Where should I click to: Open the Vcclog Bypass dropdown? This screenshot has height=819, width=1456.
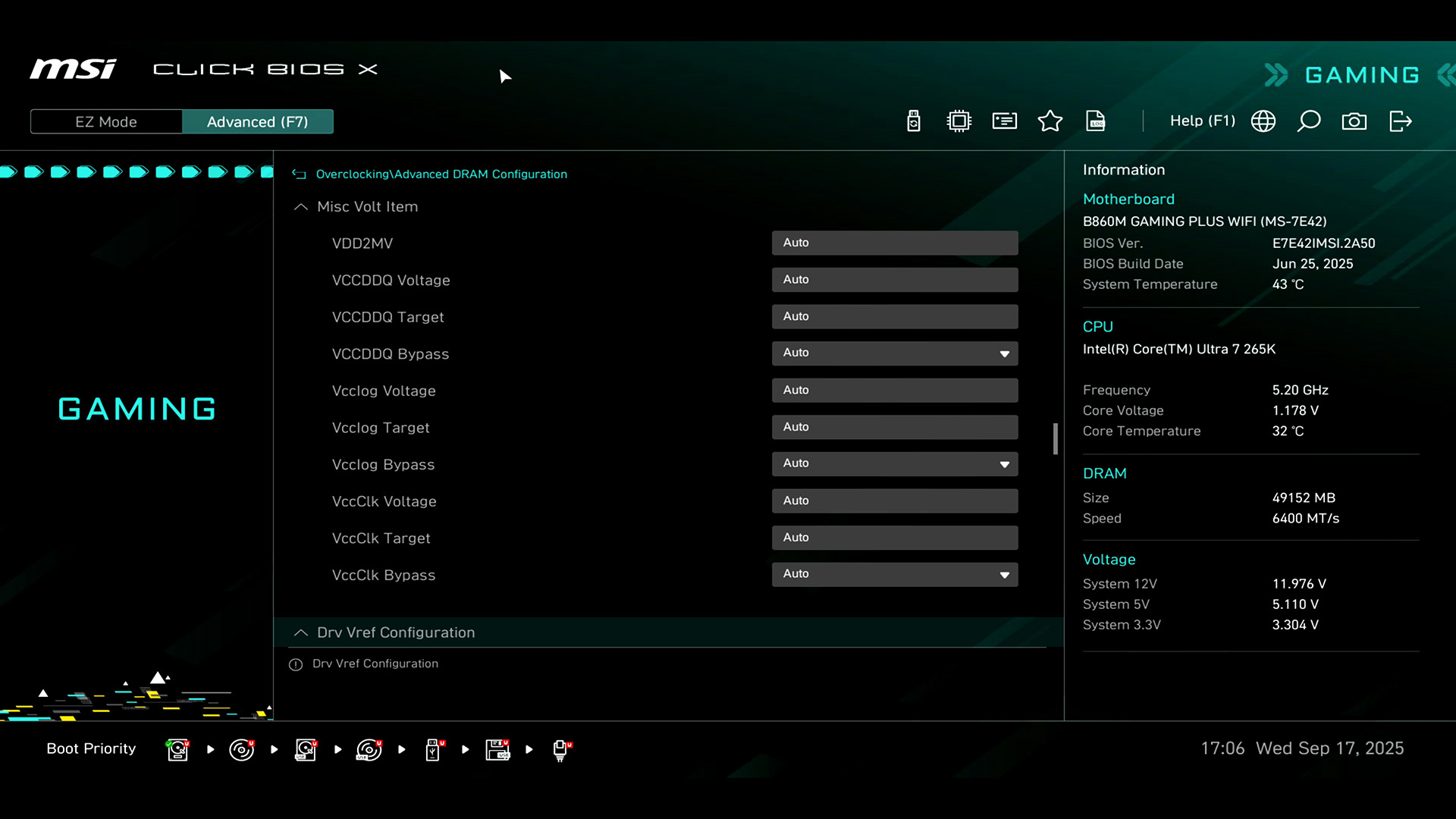[x=895, y=464]
